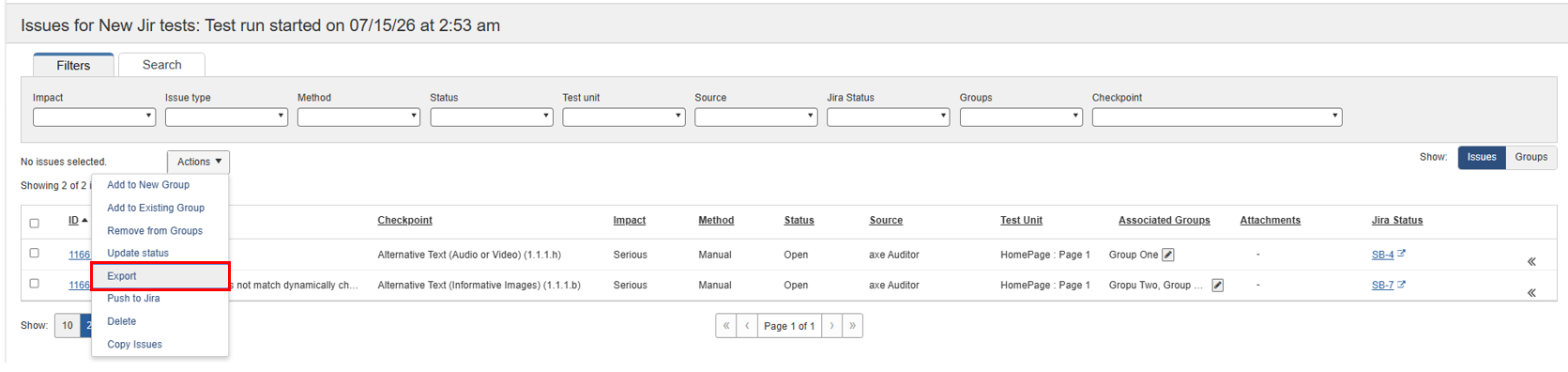Screen dimensions: 1568x372
Task: Open the Groups filter dropdown
Action: click(x=1021, y=116)
